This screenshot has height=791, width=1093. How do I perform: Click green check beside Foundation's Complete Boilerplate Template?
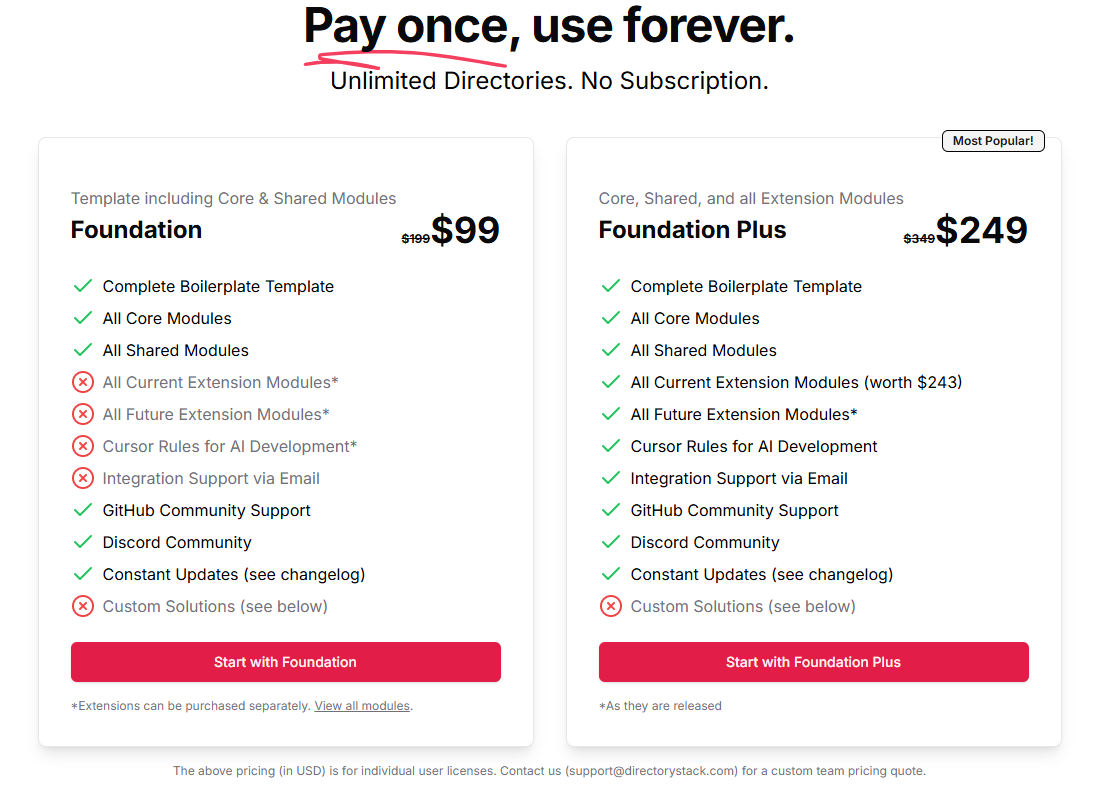coord(83,286)
